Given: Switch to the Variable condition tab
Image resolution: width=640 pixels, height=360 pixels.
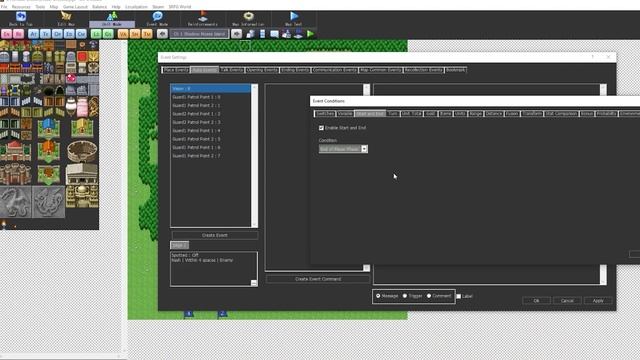Looking at the screenshot, I should coord(345,113).
